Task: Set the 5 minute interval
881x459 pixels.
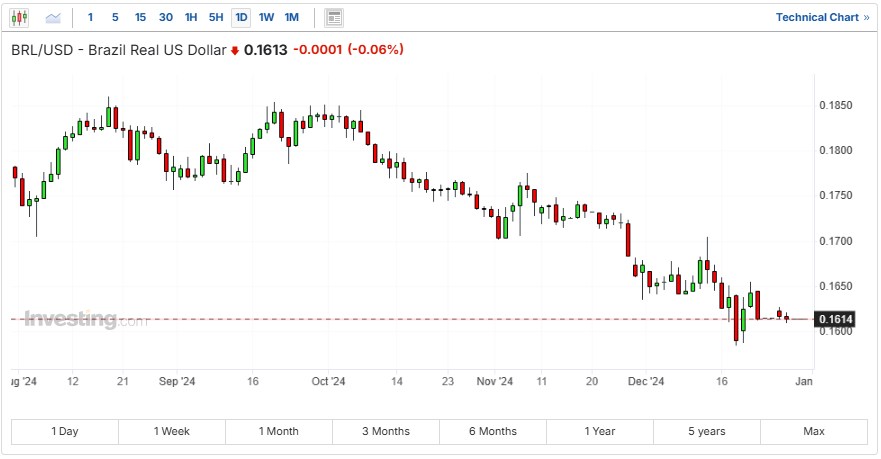Action: tap(115, 17)
